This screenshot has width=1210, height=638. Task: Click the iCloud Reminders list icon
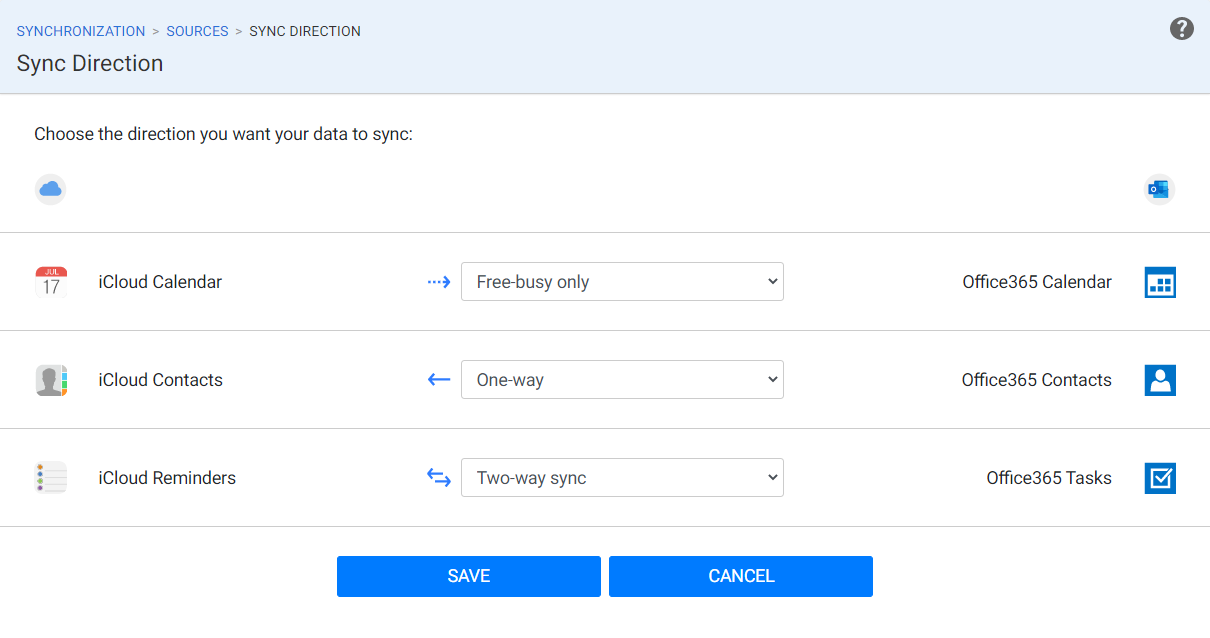tap(51, 478)
